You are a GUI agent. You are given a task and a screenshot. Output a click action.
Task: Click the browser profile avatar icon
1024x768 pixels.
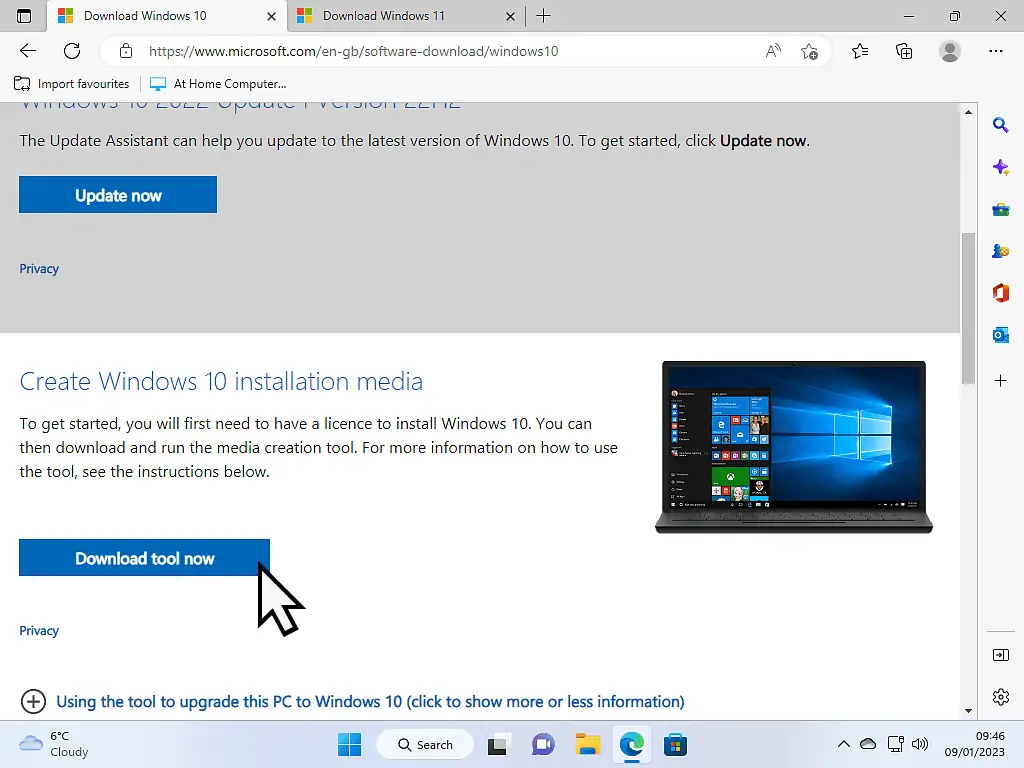click(949, 51)
